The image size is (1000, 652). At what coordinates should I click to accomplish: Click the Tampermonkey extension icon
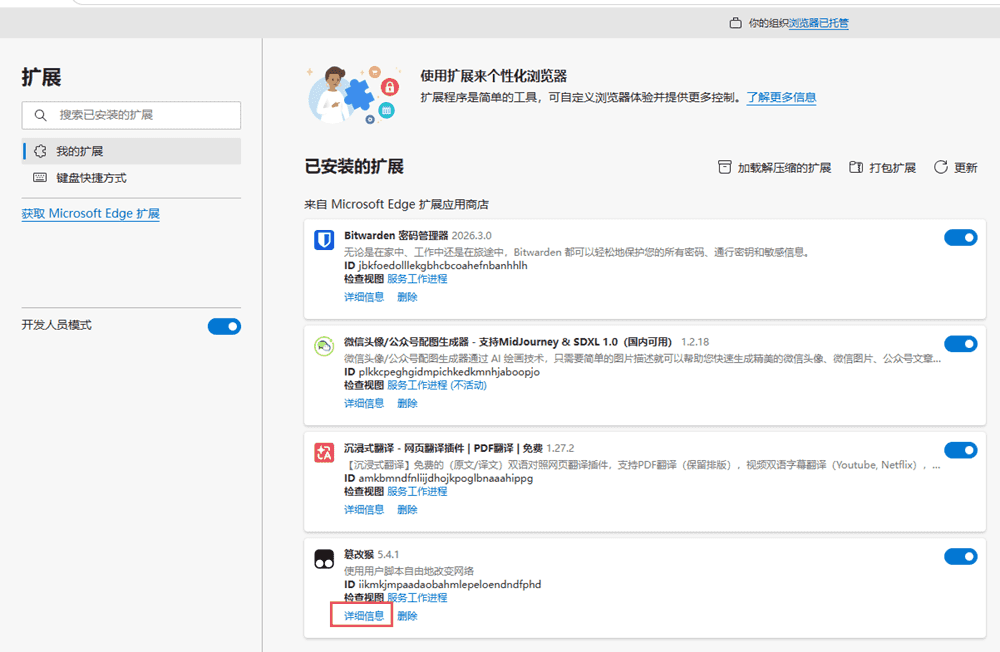(324, 559)
